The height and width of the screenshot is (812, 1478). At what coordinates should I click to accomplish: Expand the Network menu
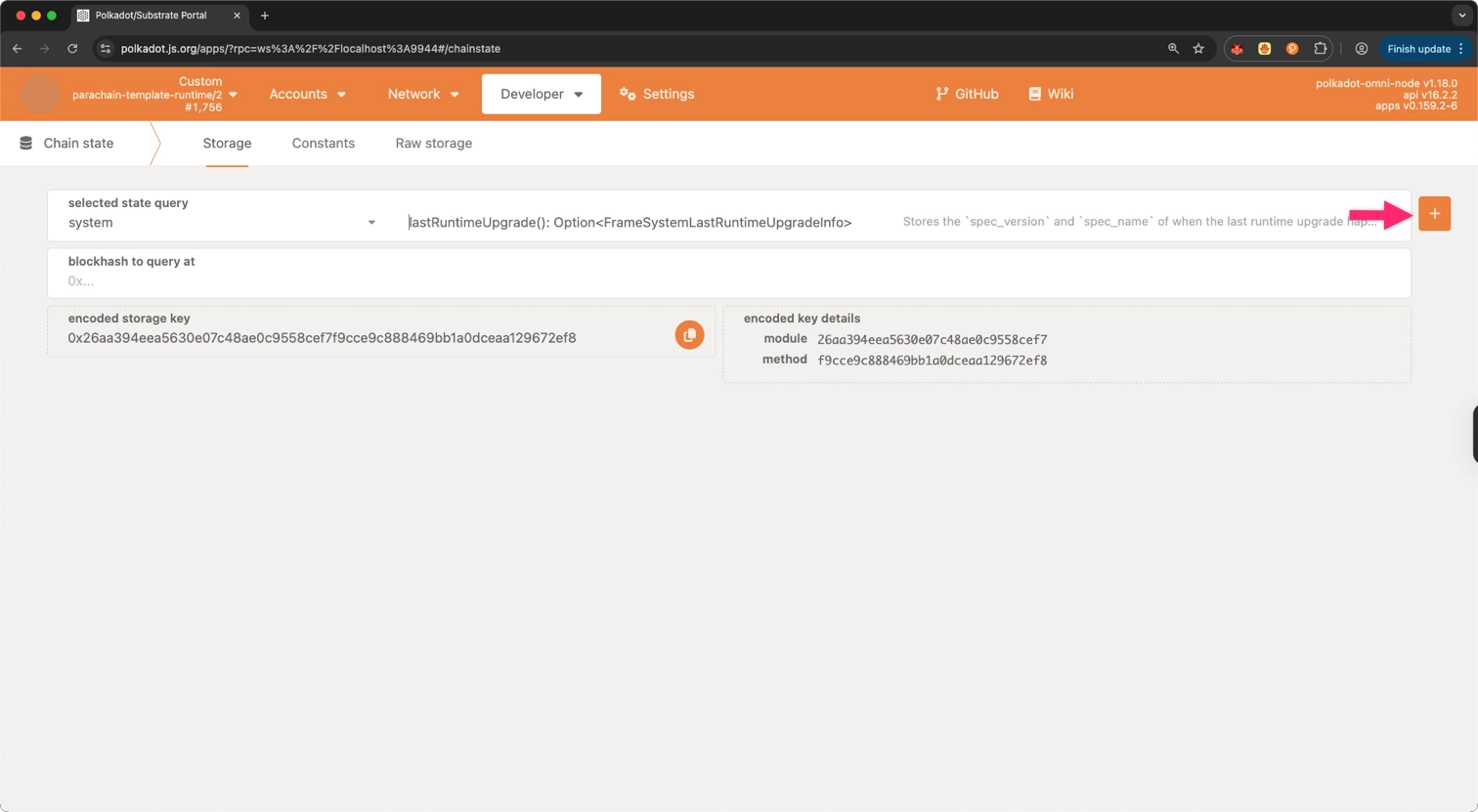coord(423,94)
